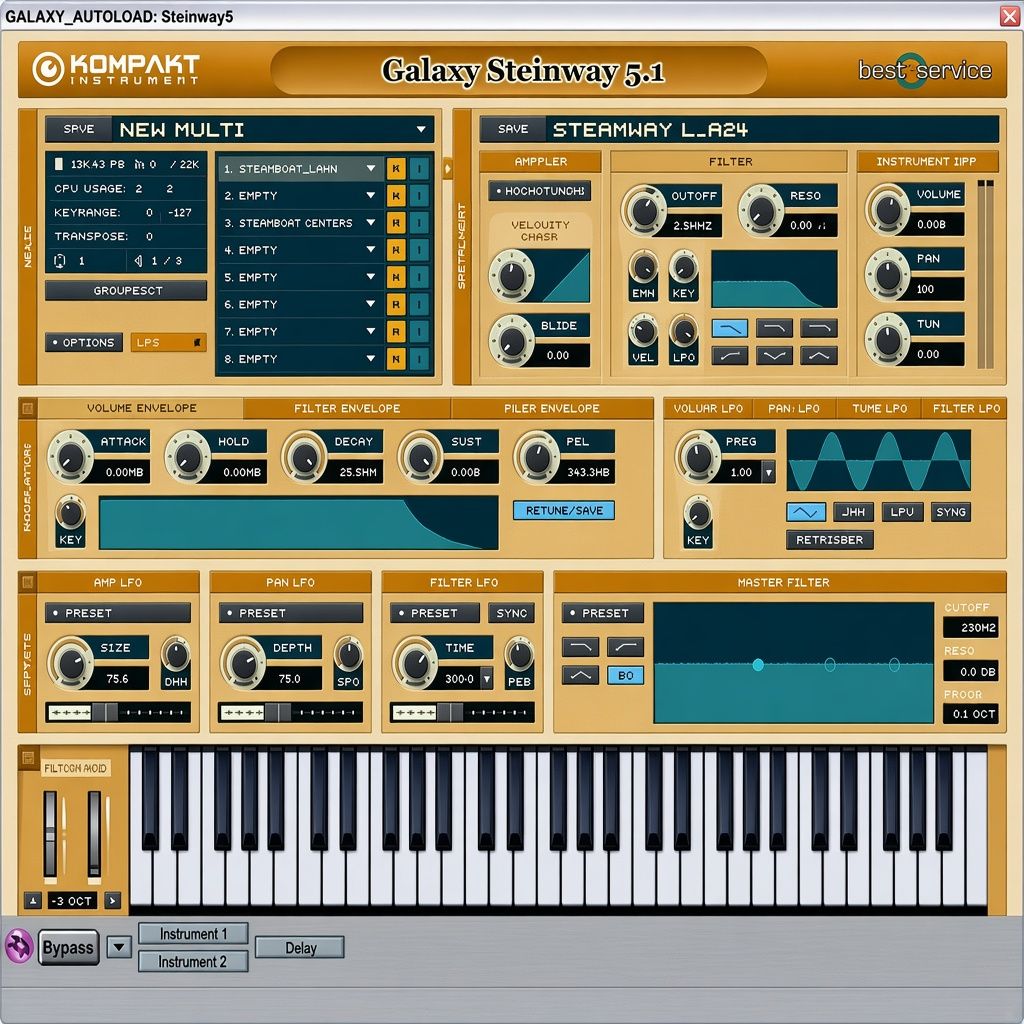1024x1024 pixels.
Task: Click the VOLUME knob in instrument section
Action: click(888, 210)
